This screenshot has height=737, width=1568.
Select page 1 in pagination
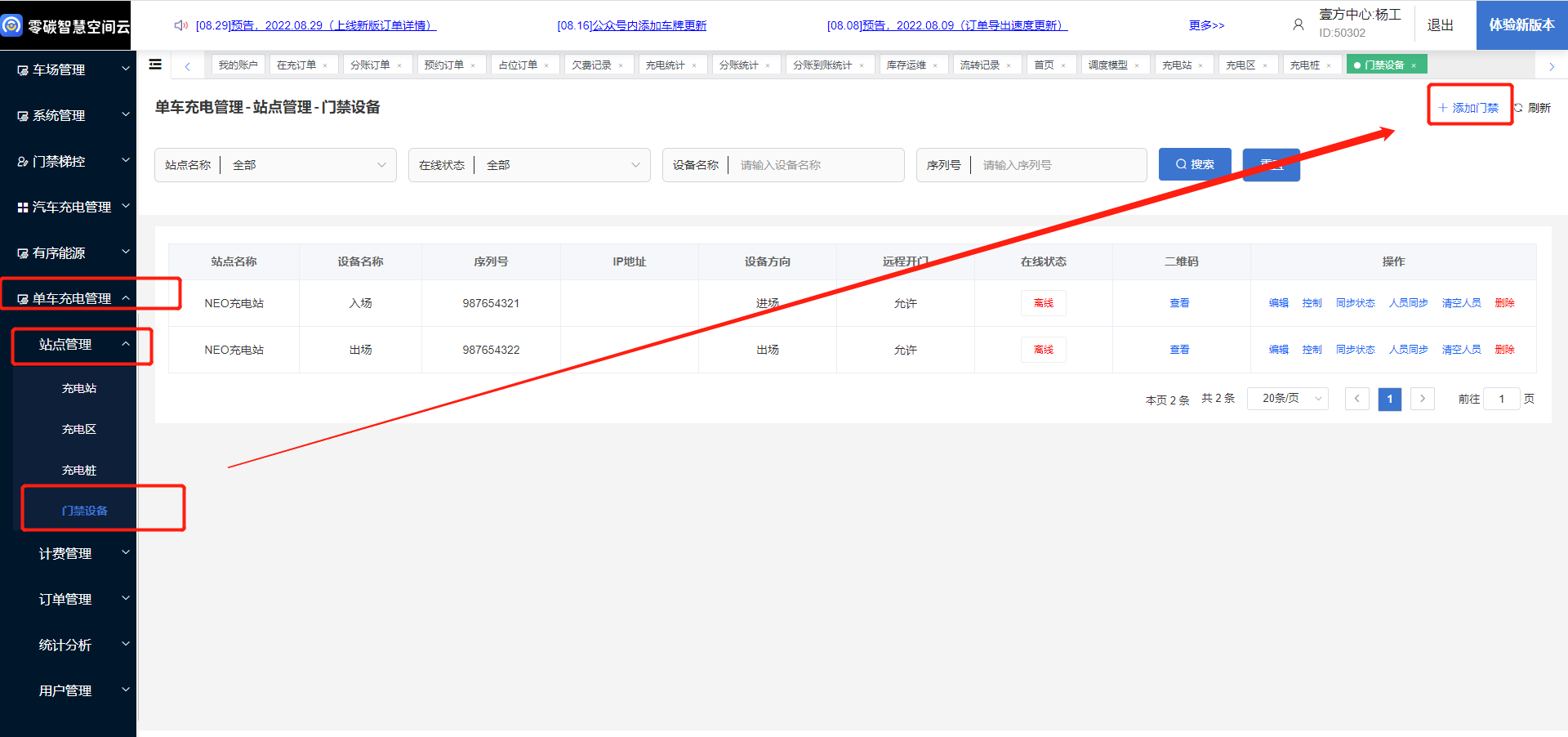pos(1390,399)
